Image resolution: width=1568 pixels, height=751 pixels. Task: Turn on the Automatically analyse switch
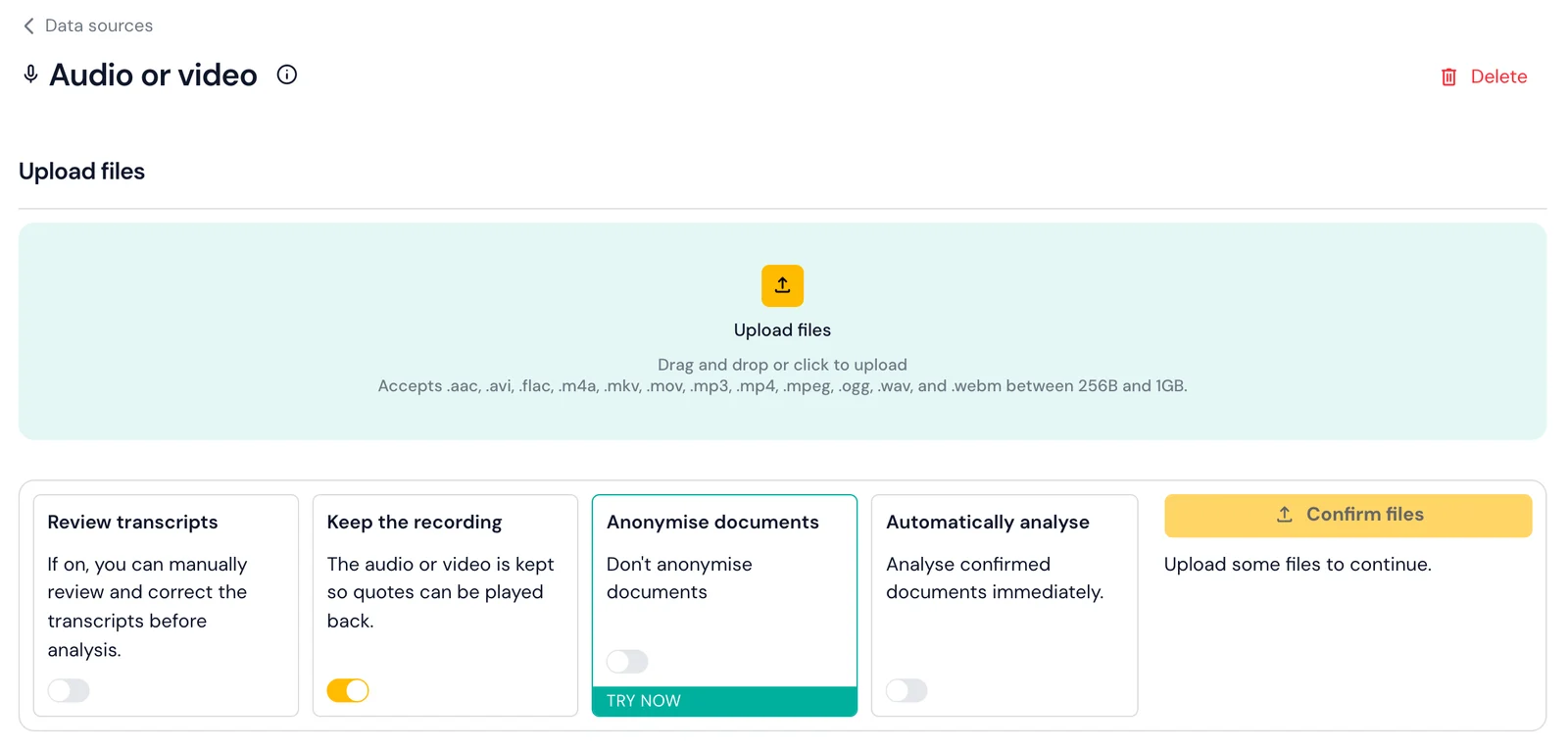point(906,690)
